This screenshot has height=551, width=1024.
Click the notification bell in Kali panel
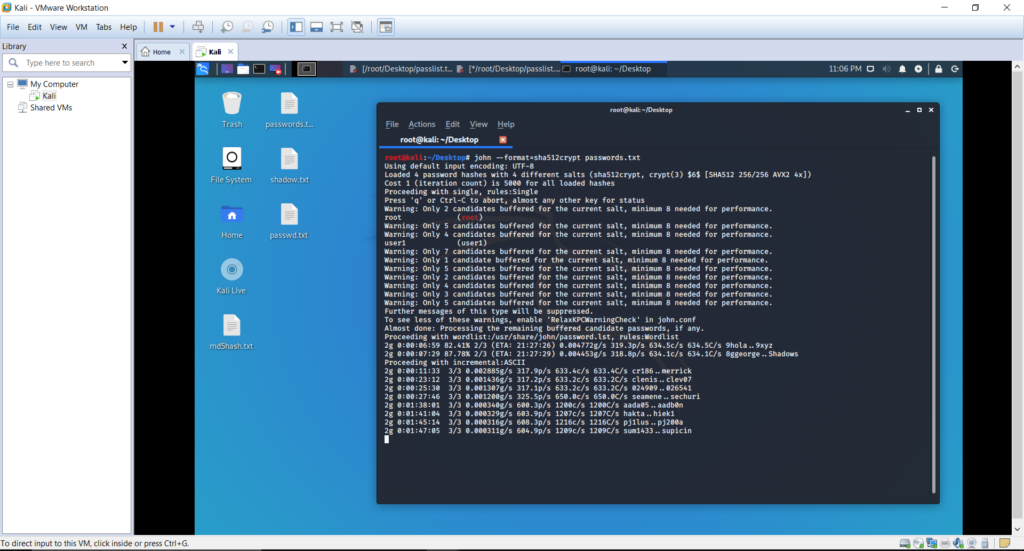pyautogui.click(x=902, y=69)
